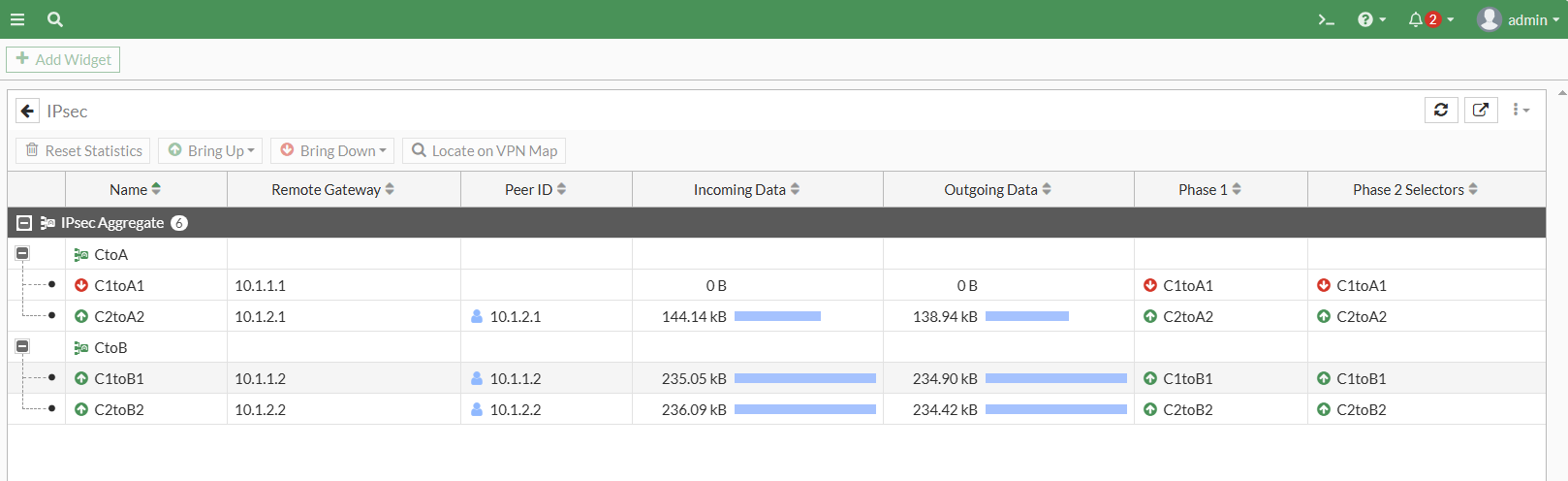Click the 234.90 kB outgoing data value
Image resolution: width=1568 pixels, height=481 pixels.
[x=945, y=378]
